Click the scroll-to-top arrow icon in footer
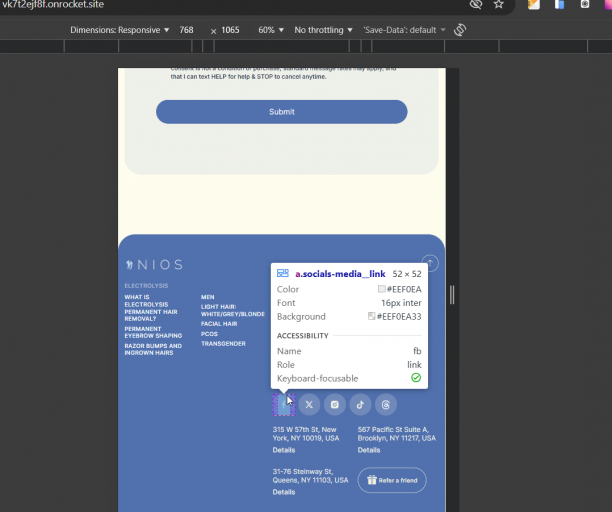Screen dimensions: 612x512 (430, 263)
